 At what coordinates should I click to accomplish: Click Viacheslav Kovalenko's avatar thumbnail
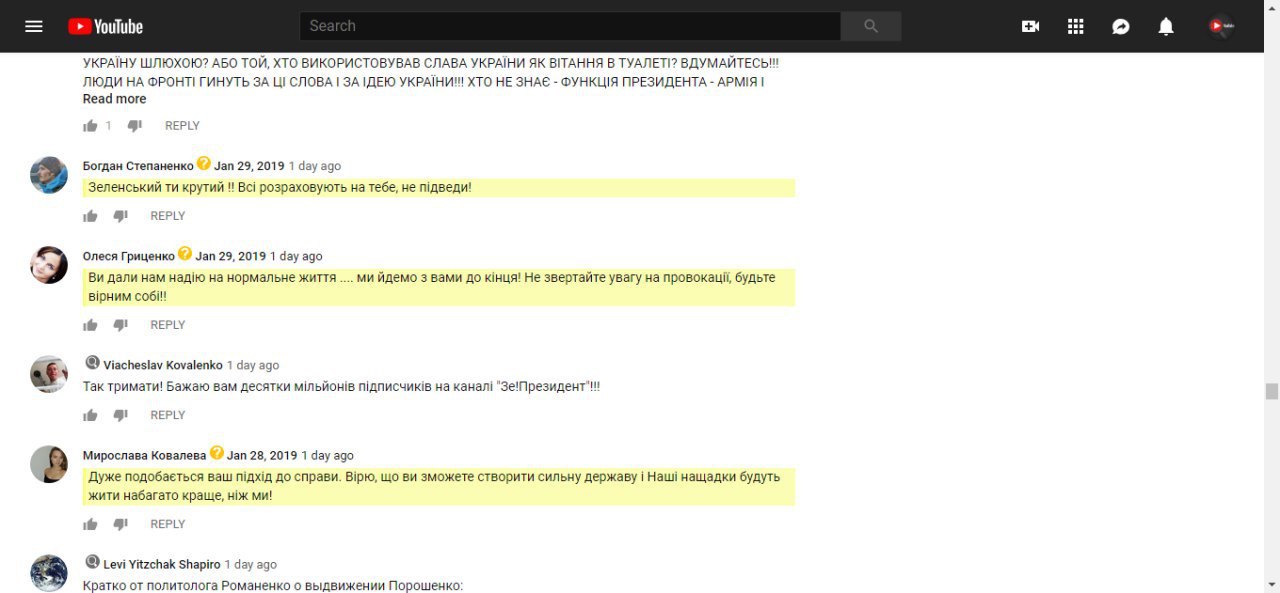point(49,374)
